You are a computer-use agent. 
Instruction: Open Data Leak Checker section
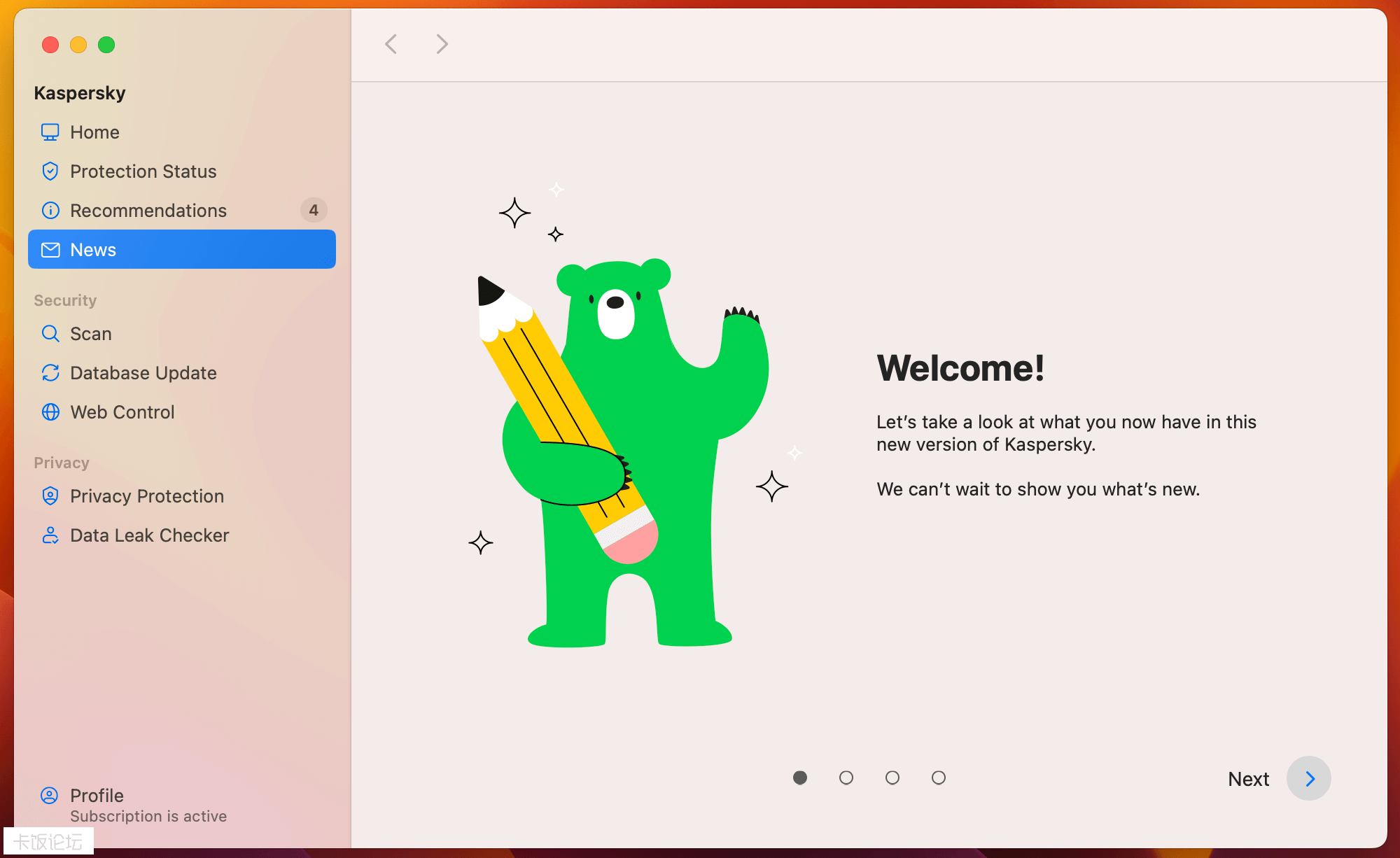click(182, 535)
